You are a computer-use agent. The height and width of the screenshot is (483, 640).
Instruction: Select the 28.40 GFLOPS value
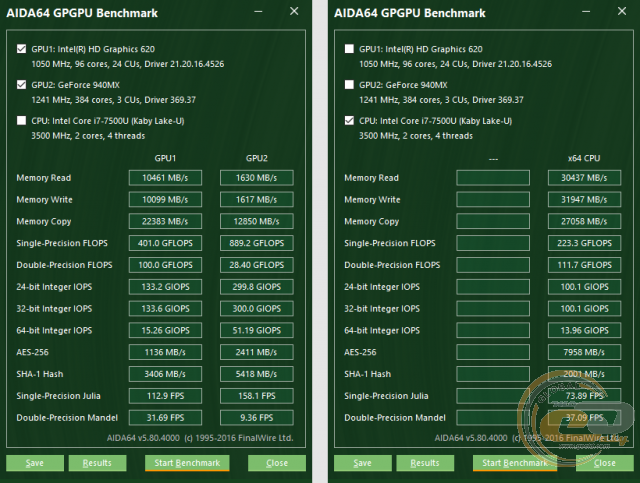tap(257, 265)
